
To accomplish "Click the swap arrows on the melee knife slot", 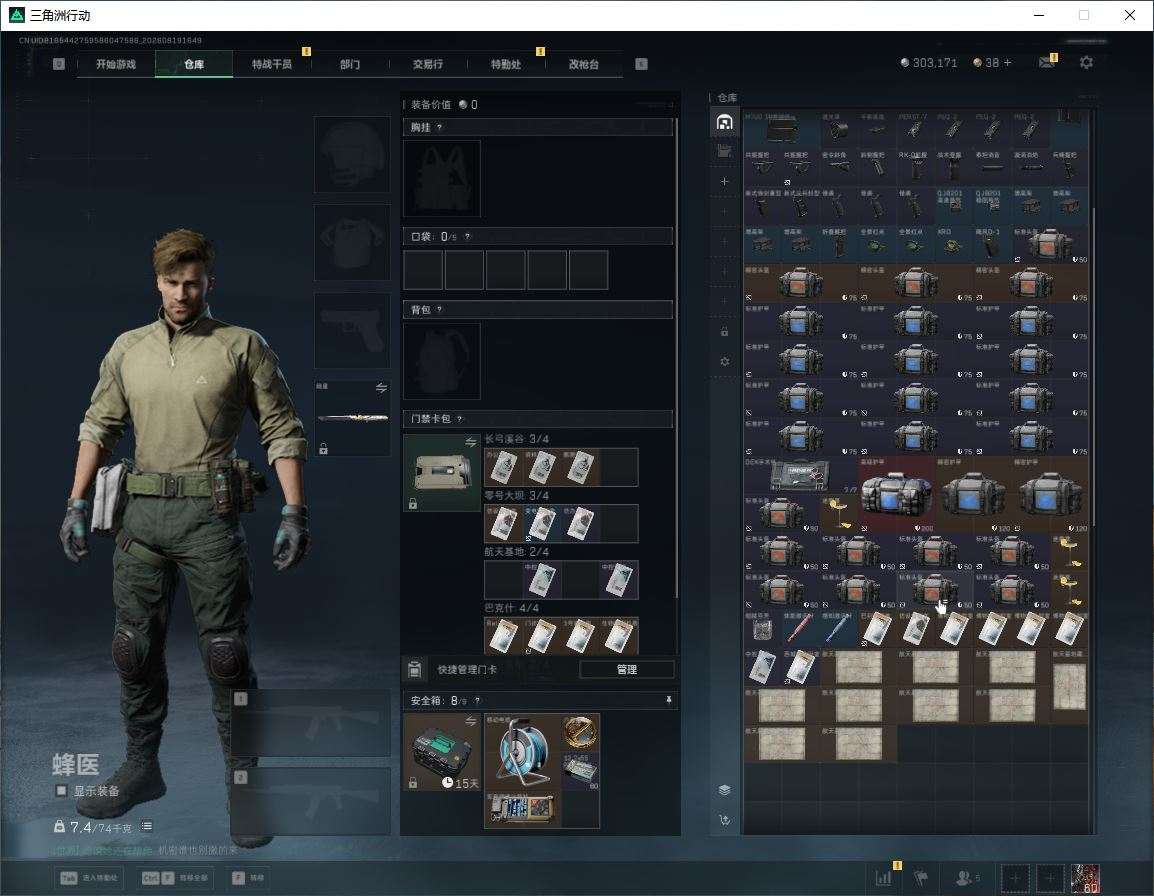I will 381,388.
